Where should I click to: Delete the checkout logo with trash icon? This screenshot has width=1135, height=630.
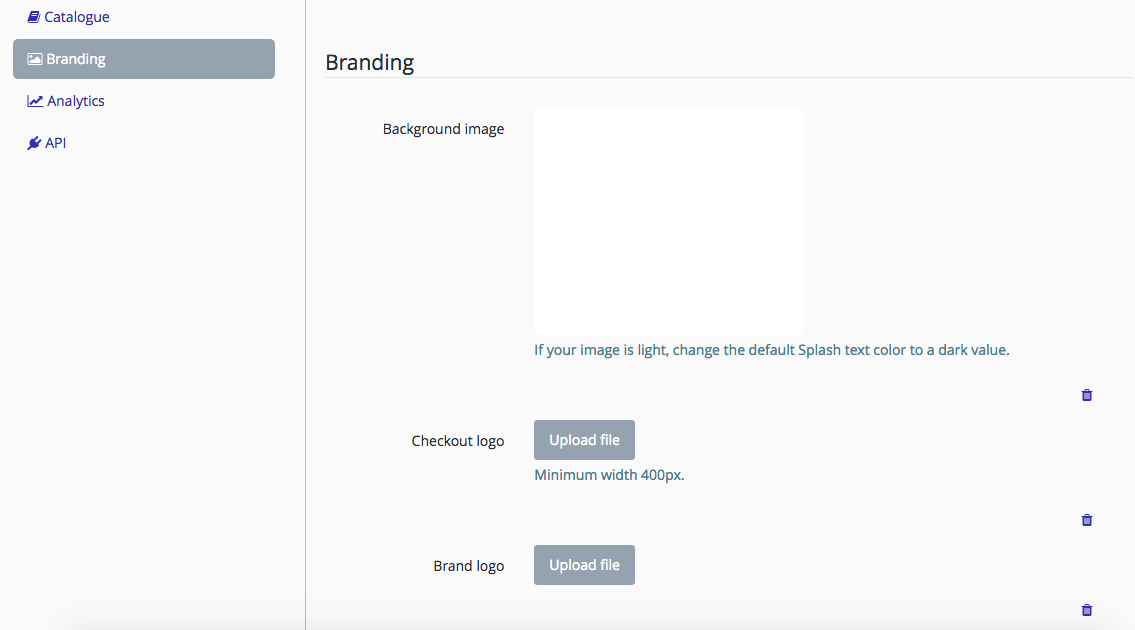(1087, 520)
